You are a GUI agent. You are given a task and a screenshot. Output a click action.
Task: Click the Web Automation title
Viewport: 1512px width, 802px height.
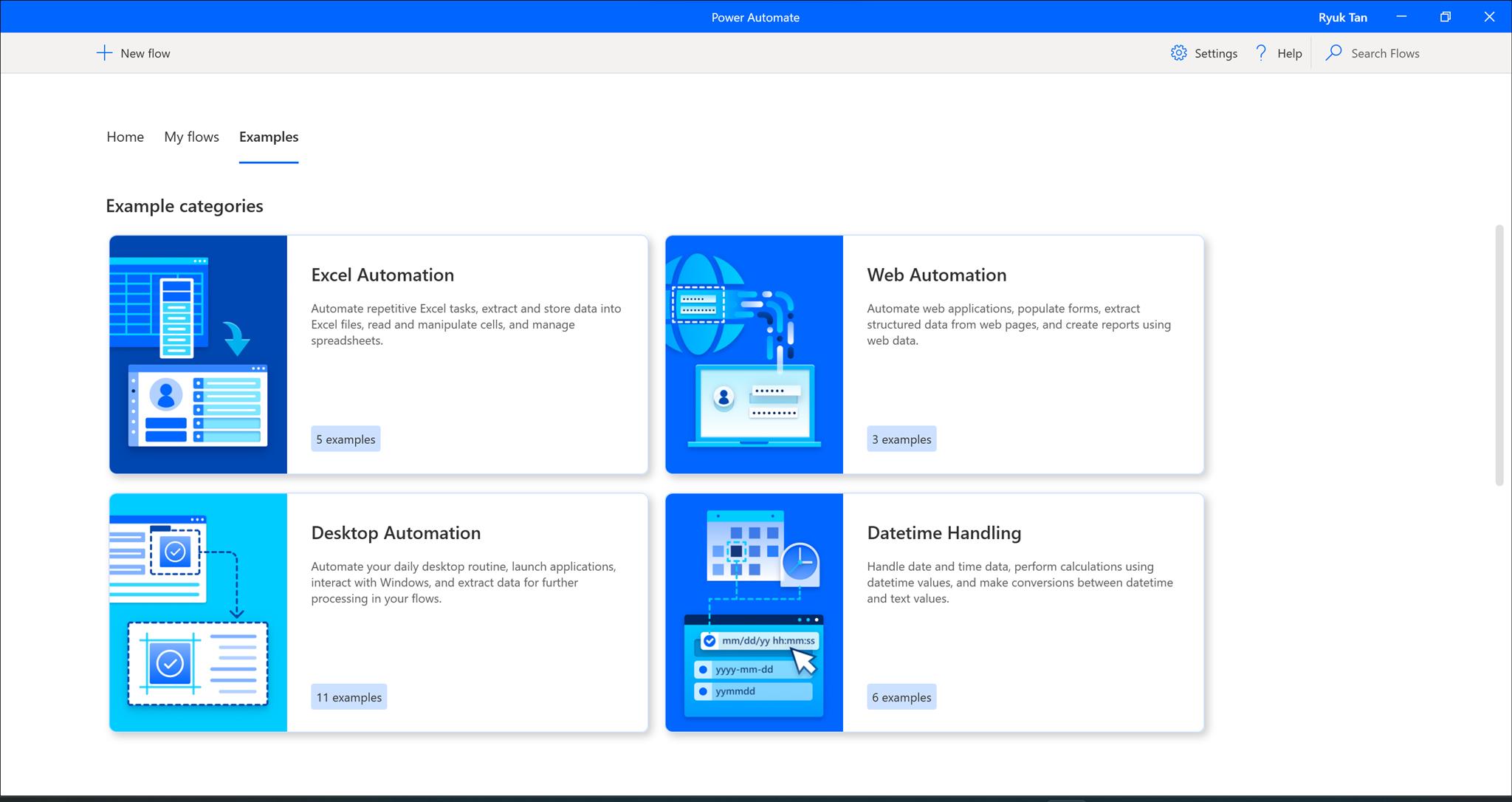pyautogui.click(x=936, y=275)
